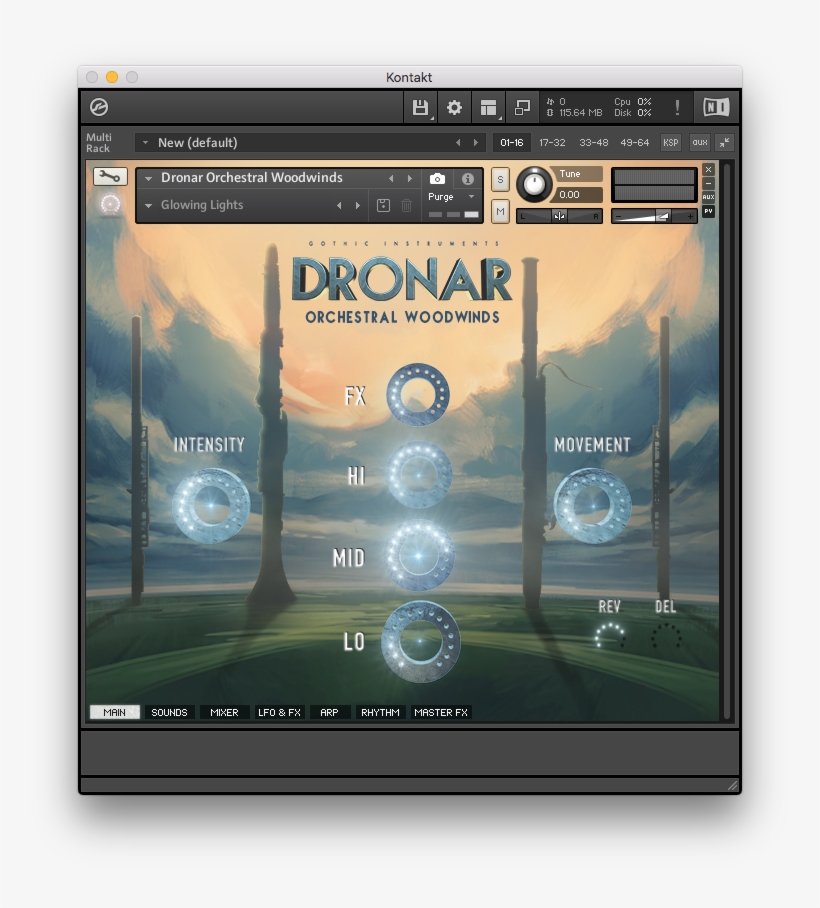Image resolution: width=820 pixels, height=908 pixels.
Task: Toggle the aux view button in Multi Rack
Action: (x=700, y=142)
